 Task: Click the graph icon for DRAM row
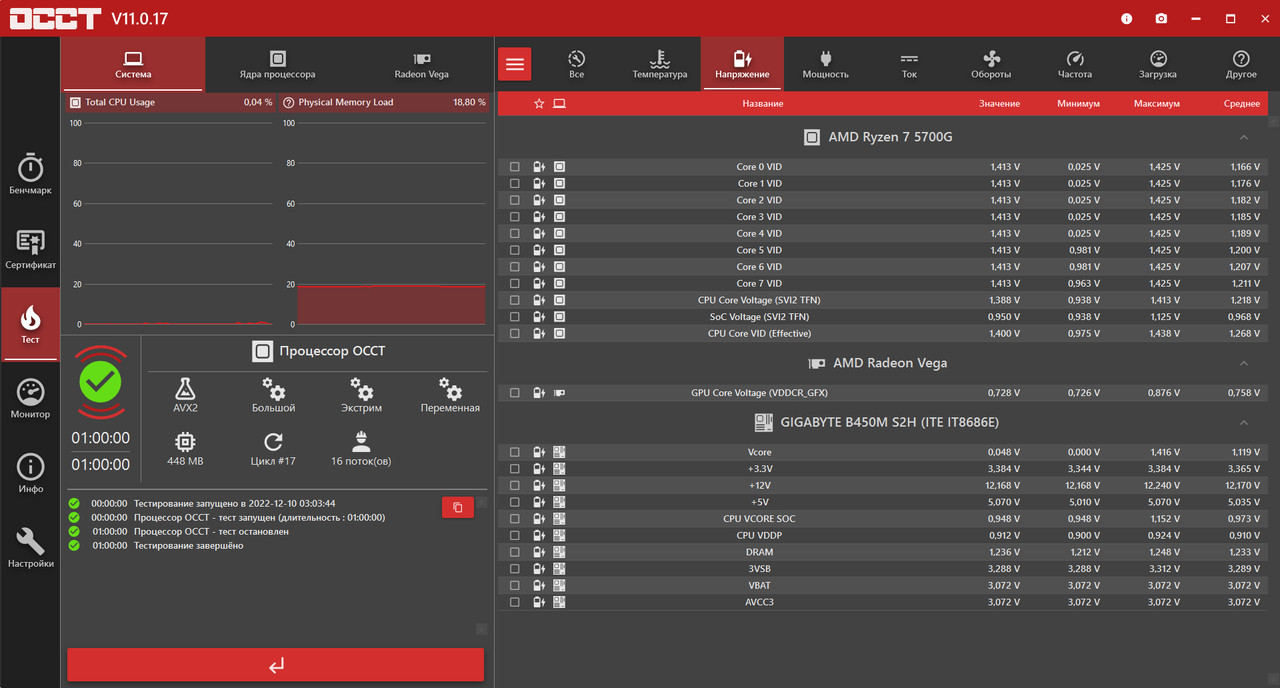(x=539, y=552)
